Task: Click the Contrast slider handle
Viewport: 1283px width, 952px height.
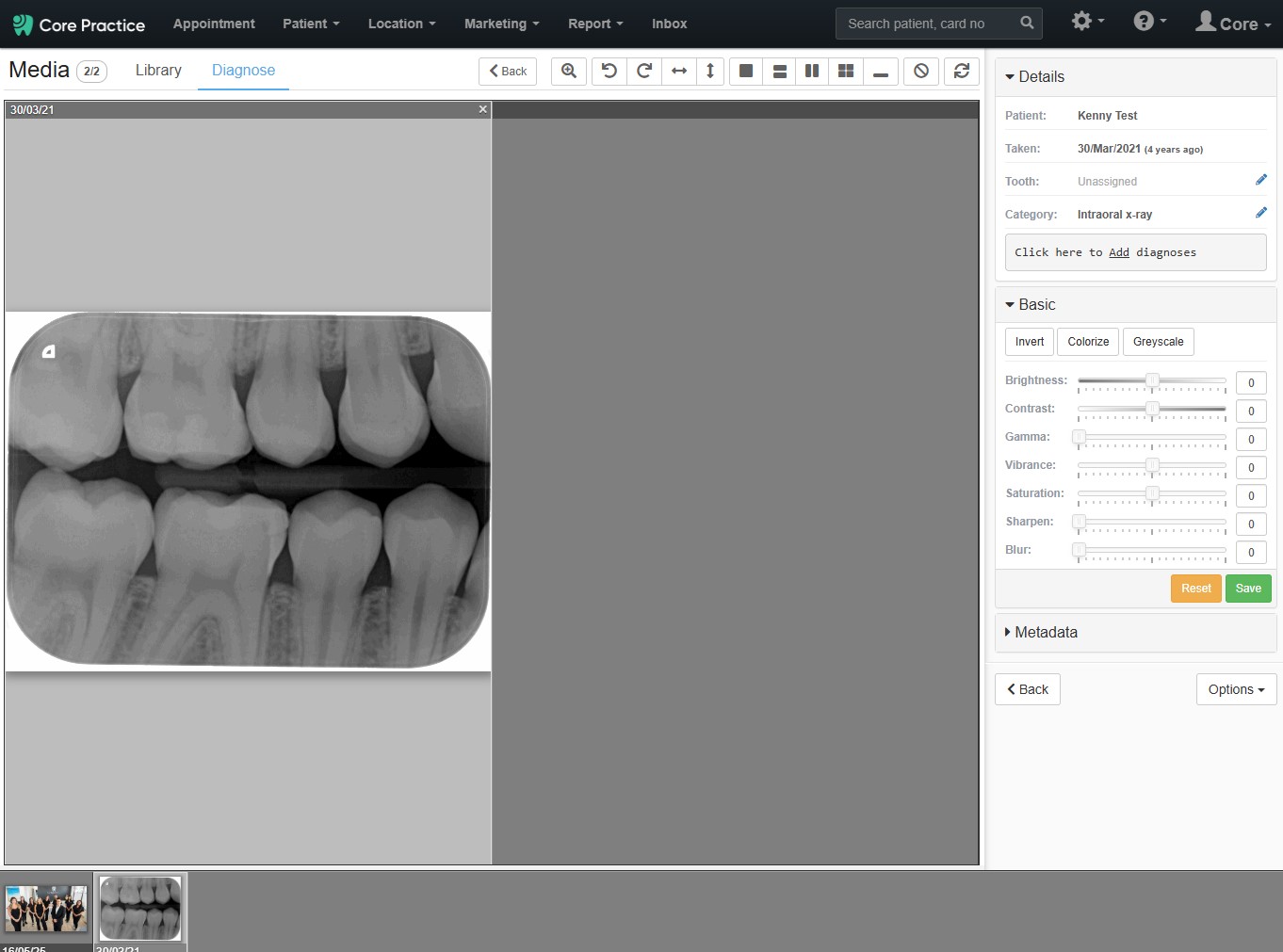Action: pos(1152,409)
